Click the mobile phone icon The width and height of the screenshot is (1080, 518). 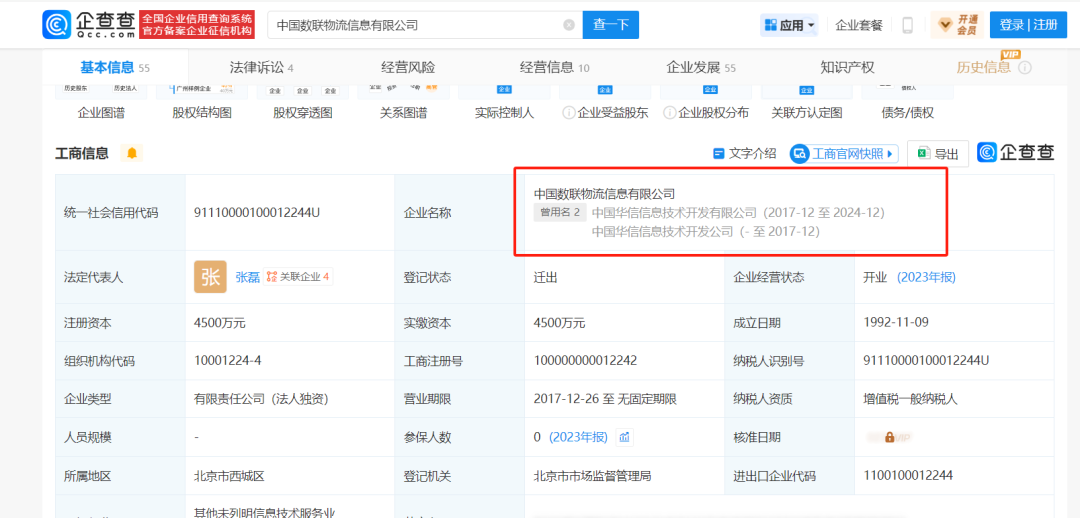coord(907,25)
